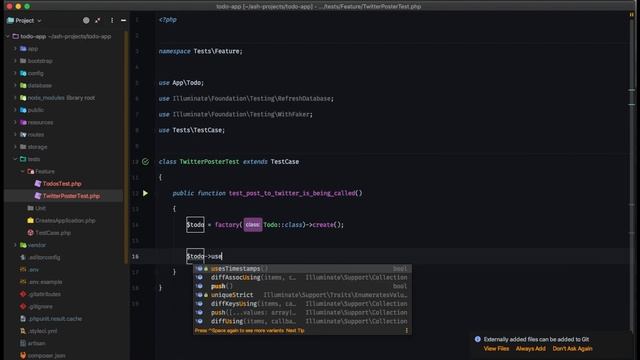Expand the routes folder

click(16, 134)
